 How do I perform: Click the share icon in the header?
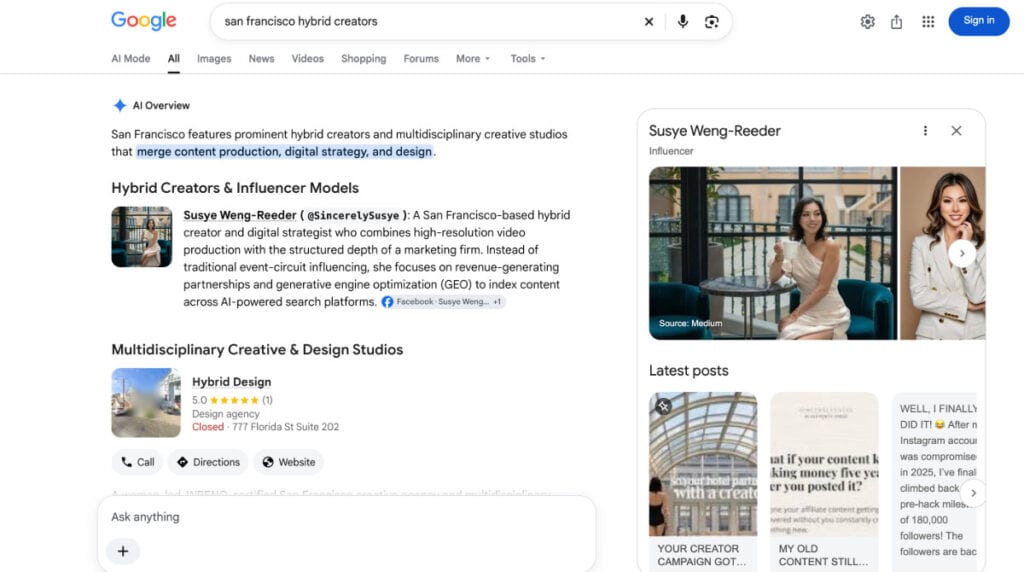click(897, 22)
